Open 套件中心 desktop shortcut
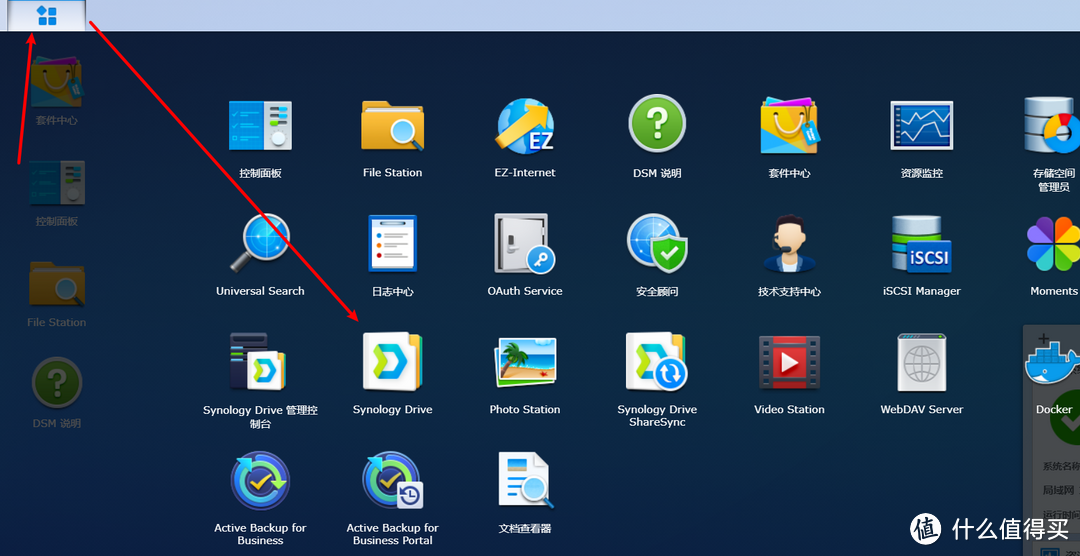 coord(56,83)
